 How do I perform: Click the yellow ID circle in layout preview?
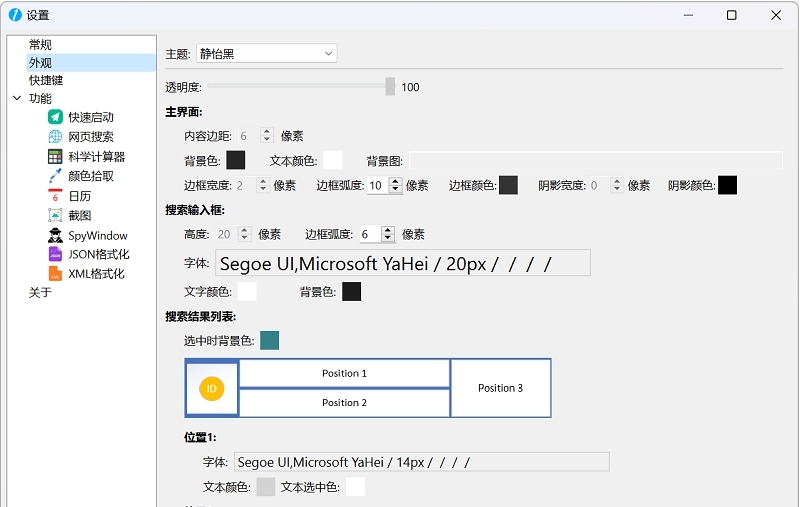tap(212, 388)
